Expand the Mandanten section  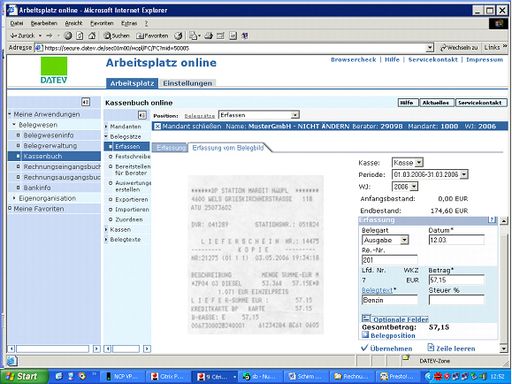[106, 126]
